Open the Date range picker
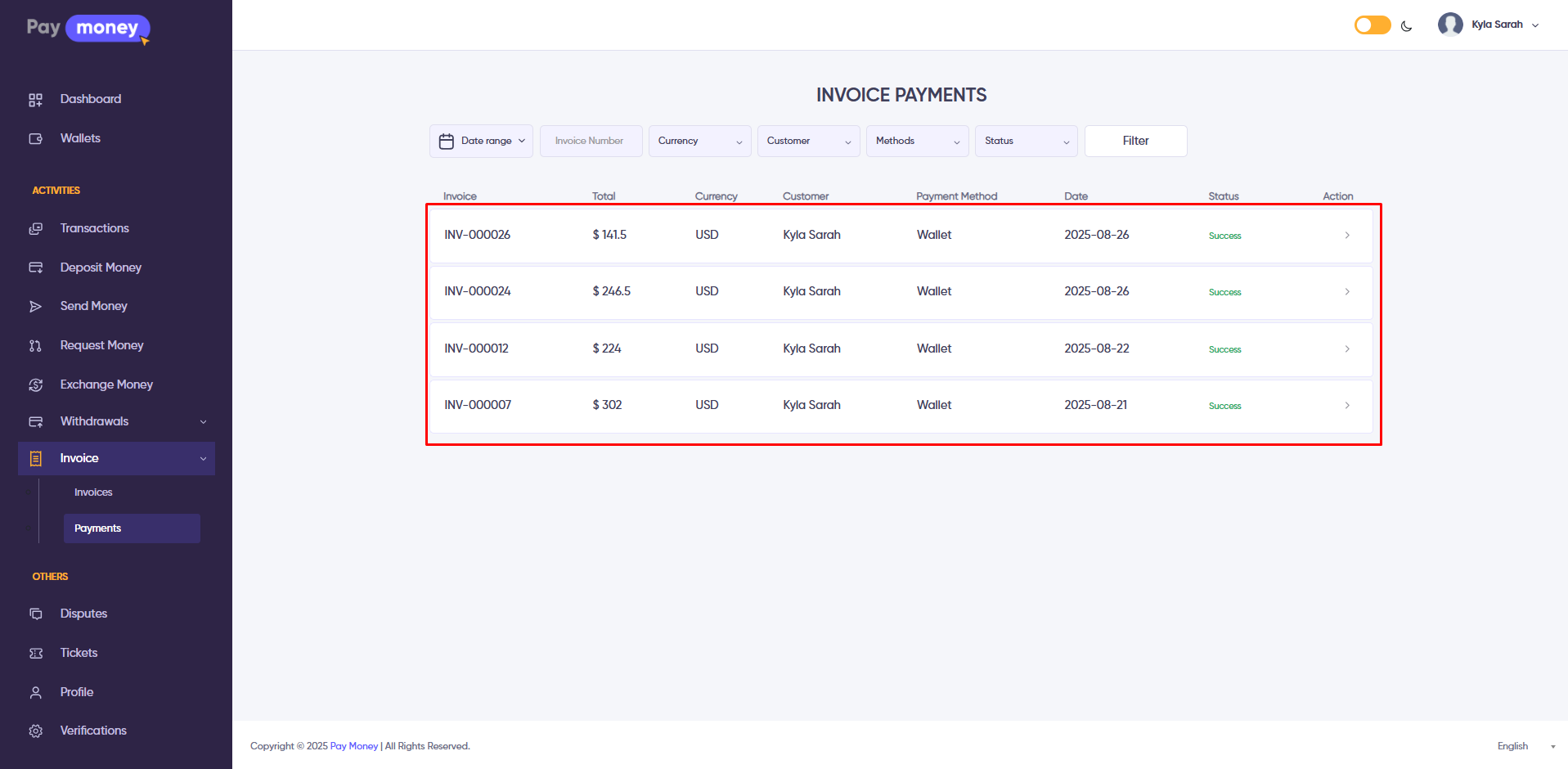The width and height of the screenshot is (1568, 769). tap(481, 141)
